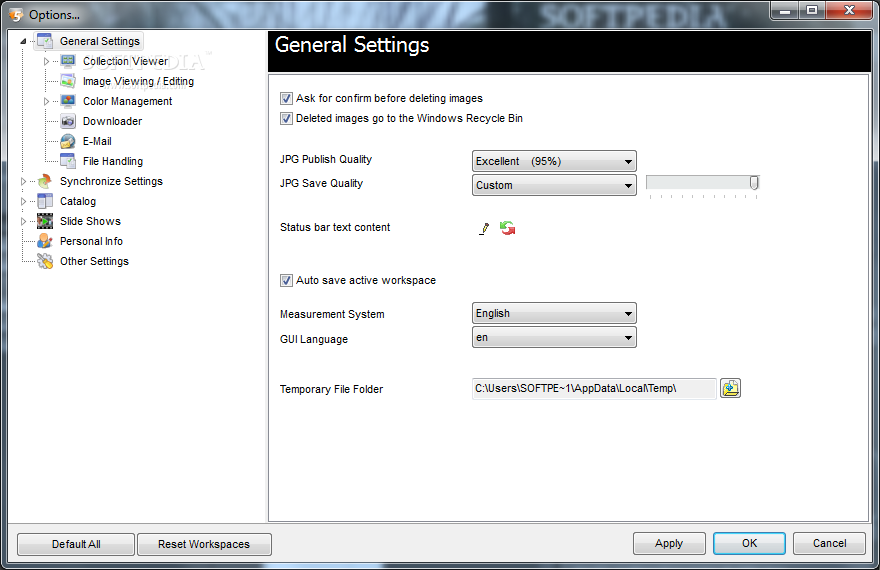The width and height of the screenshot is (880, 570).
Task: Open the GUI Language dropdown
Action: 554,337
